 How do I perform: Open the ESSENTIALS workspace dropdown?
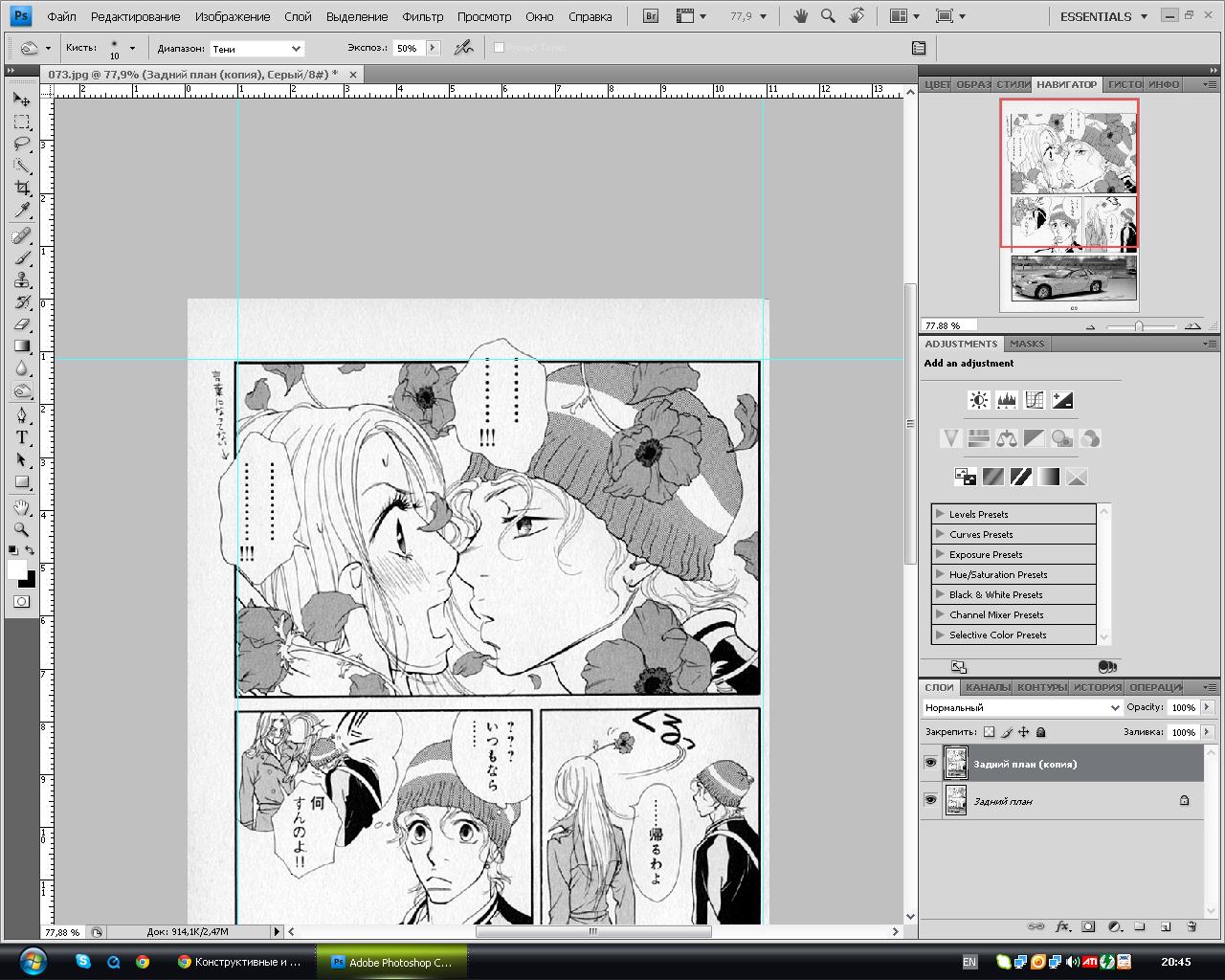1103,16
